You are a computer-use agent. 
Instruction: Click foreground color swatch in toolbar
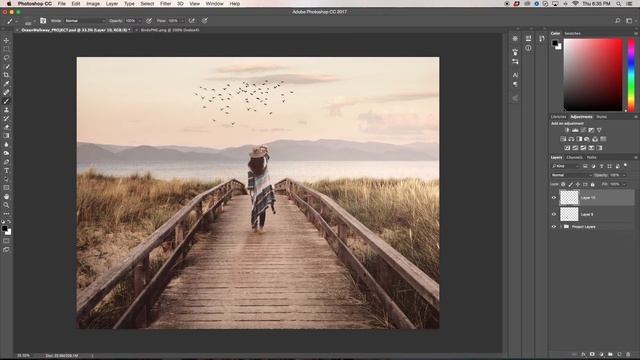(4, 229)
